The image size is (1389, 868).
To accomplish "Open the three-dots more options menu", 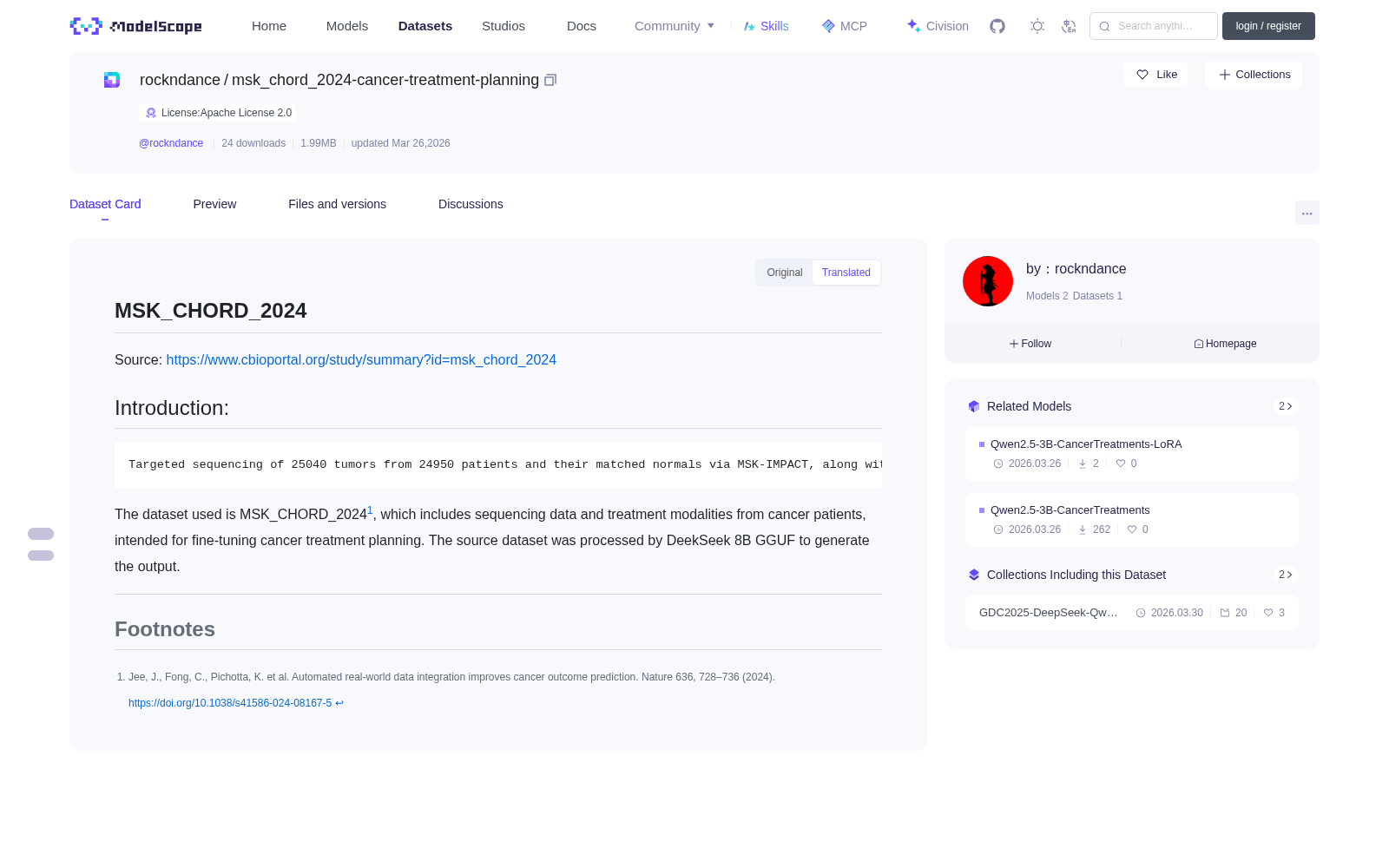I will (x=1307, y=213).
